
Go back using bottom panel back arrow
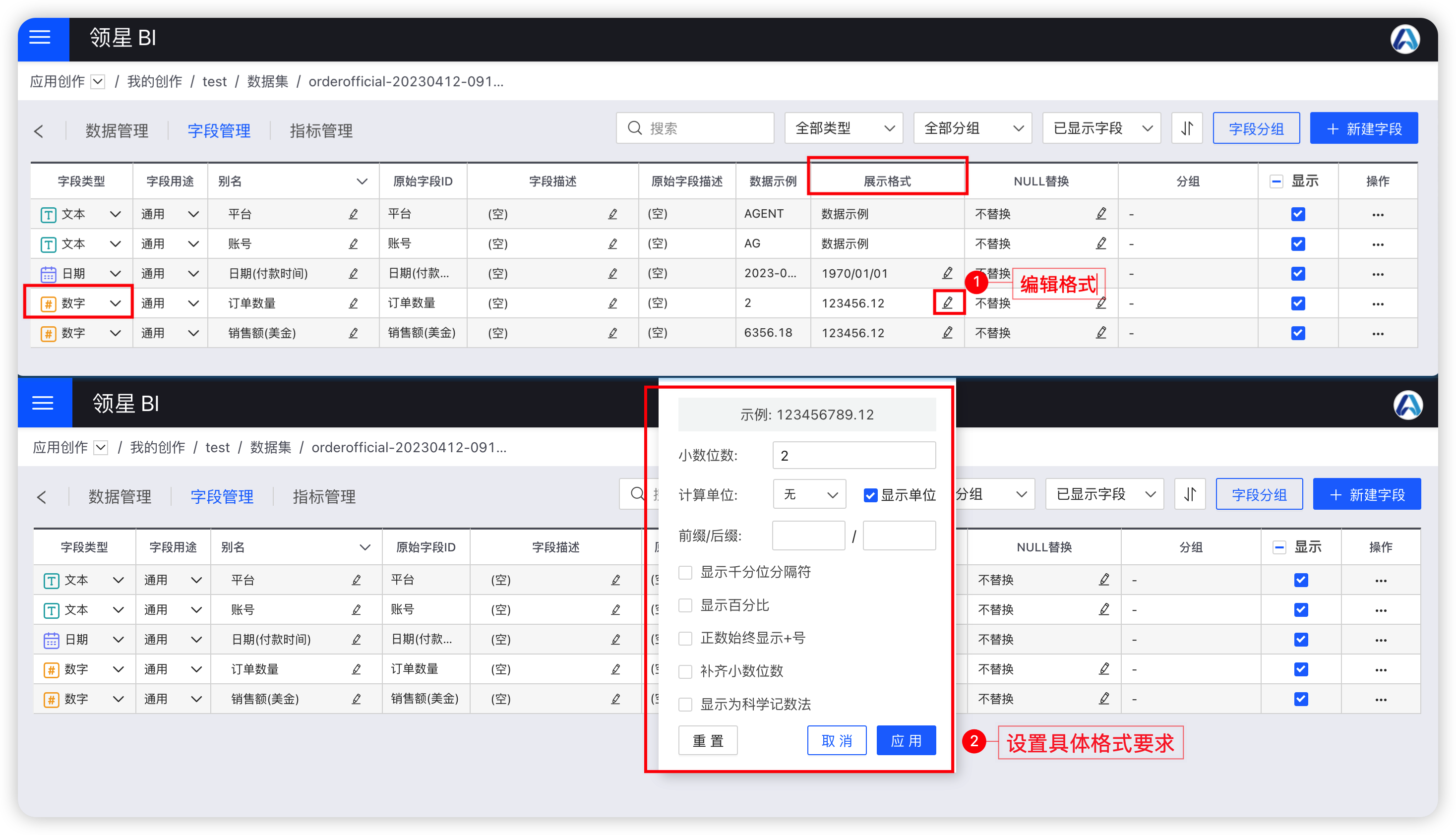click(x=42, y=497)
